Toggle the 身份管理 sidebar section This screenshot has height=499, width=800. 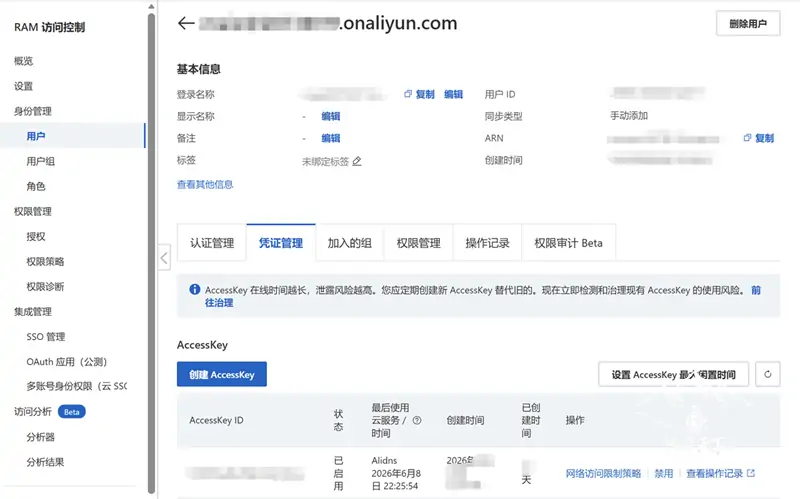click(x=33, y=111)
